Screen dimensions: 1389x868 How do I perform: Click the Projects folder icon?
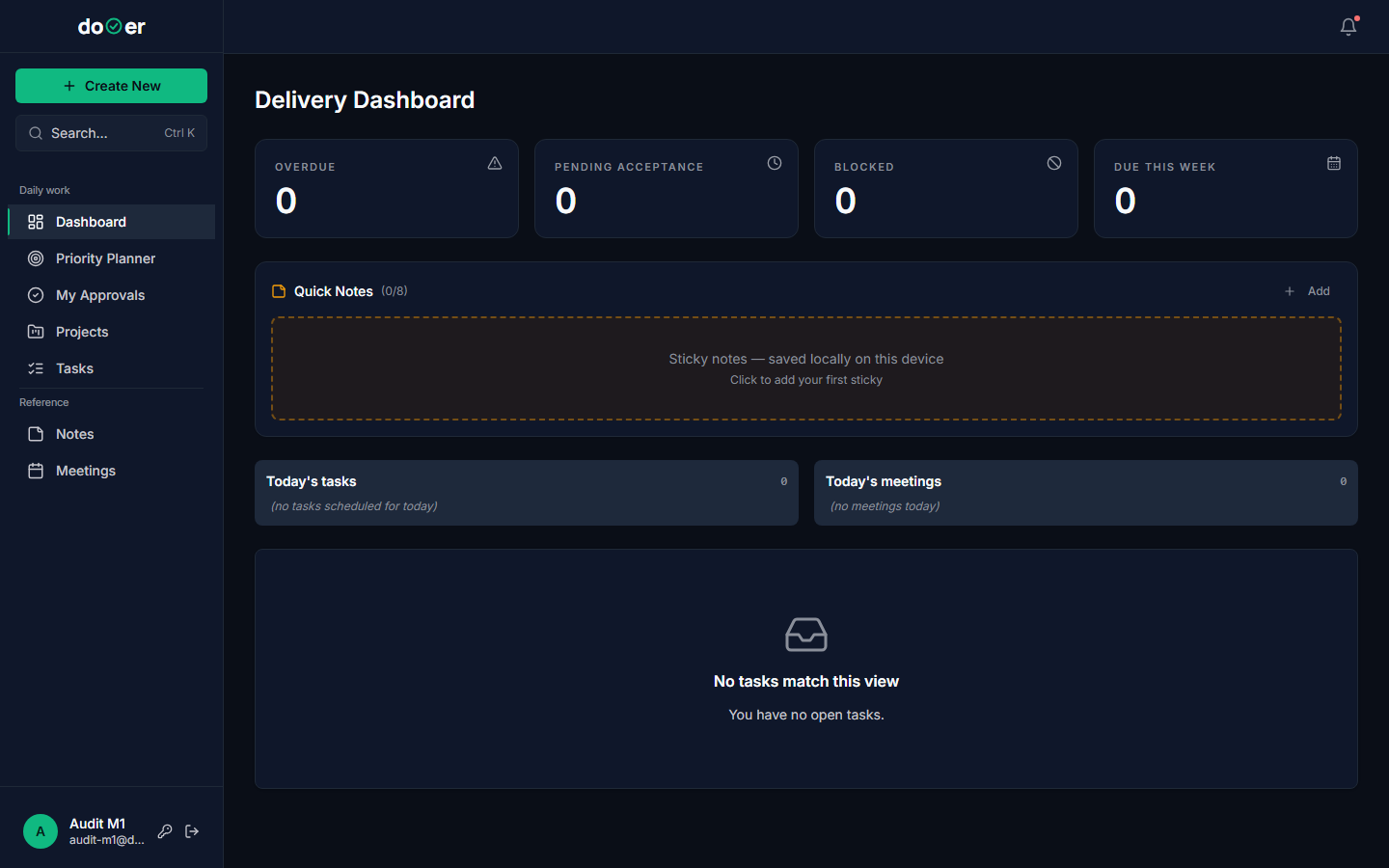(x=36, y=332)
